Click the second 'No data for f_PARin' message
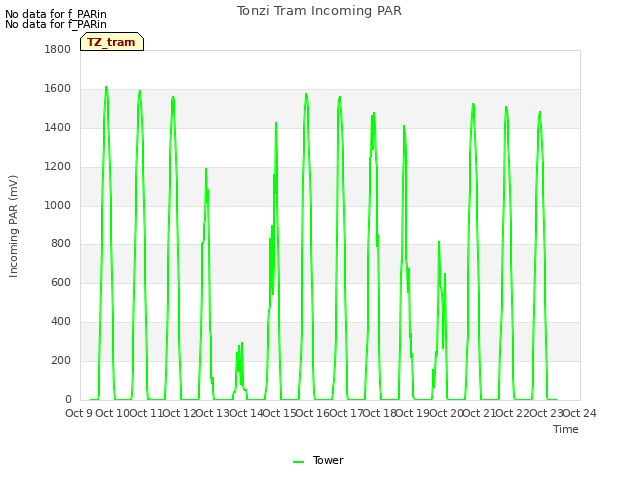The image size is (640, 480). pyautogui.click(x=56, y=24)
